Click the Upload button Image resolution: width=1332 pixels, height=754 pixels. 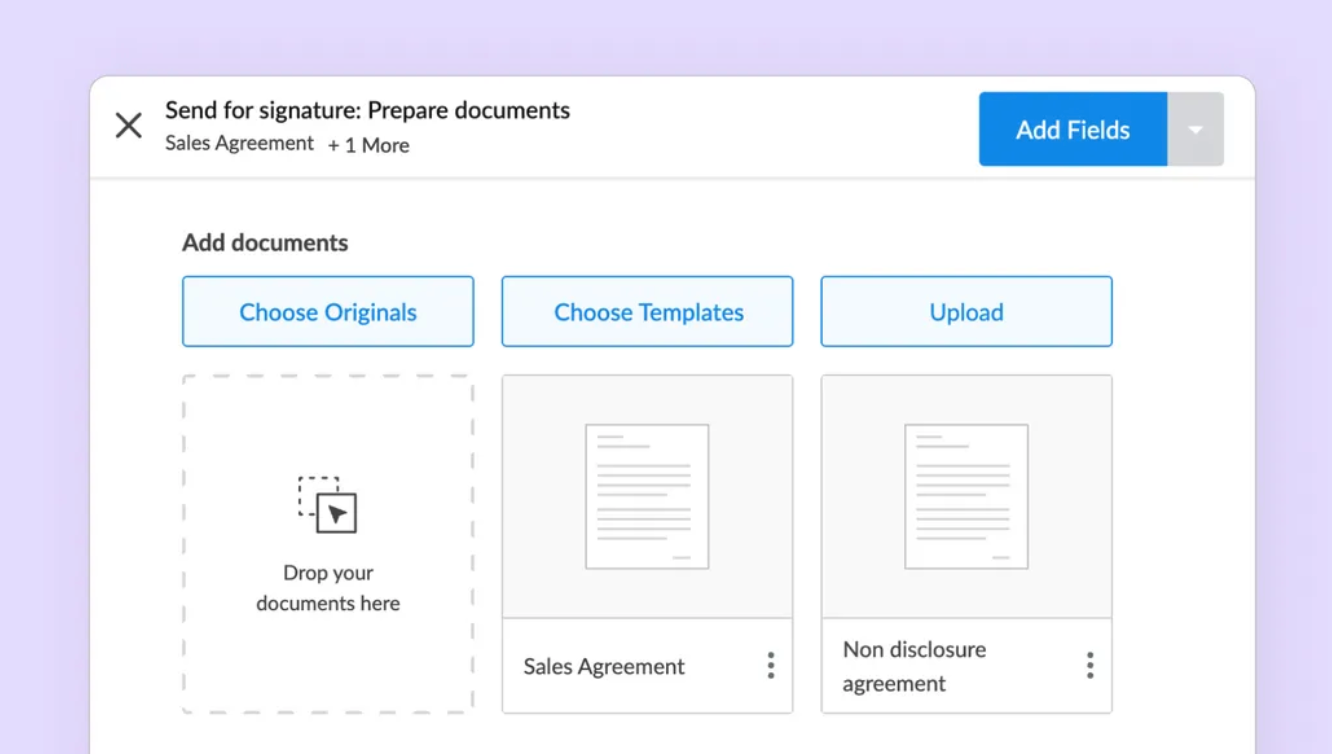(966, 311)
